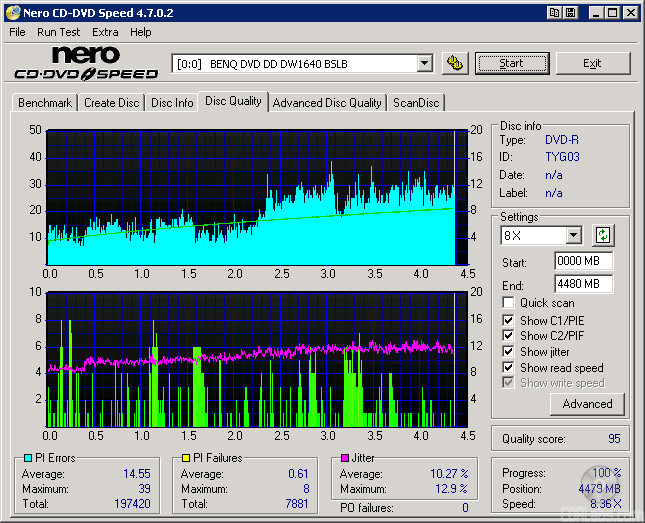645x523 pixels.
Task: Open the BENQ drive selection dropdown
Action: coord(424,63)
